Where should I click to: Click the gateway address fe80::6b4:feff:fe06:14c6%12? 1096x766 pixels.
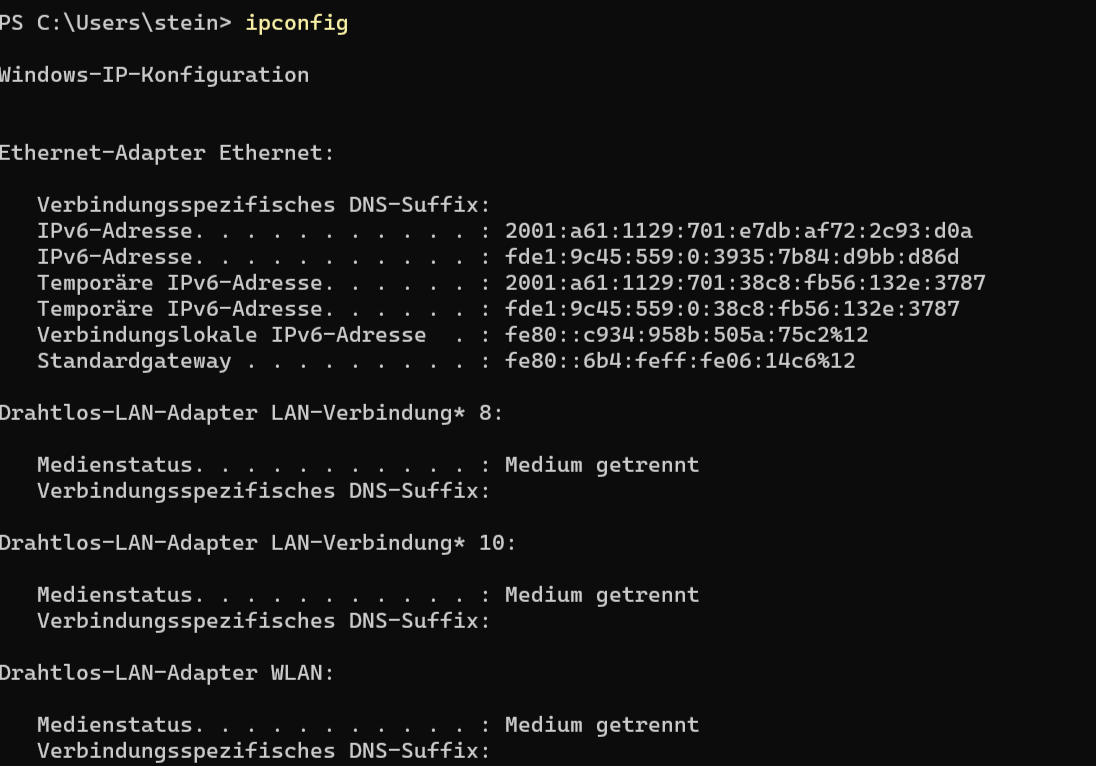point(680,361)
